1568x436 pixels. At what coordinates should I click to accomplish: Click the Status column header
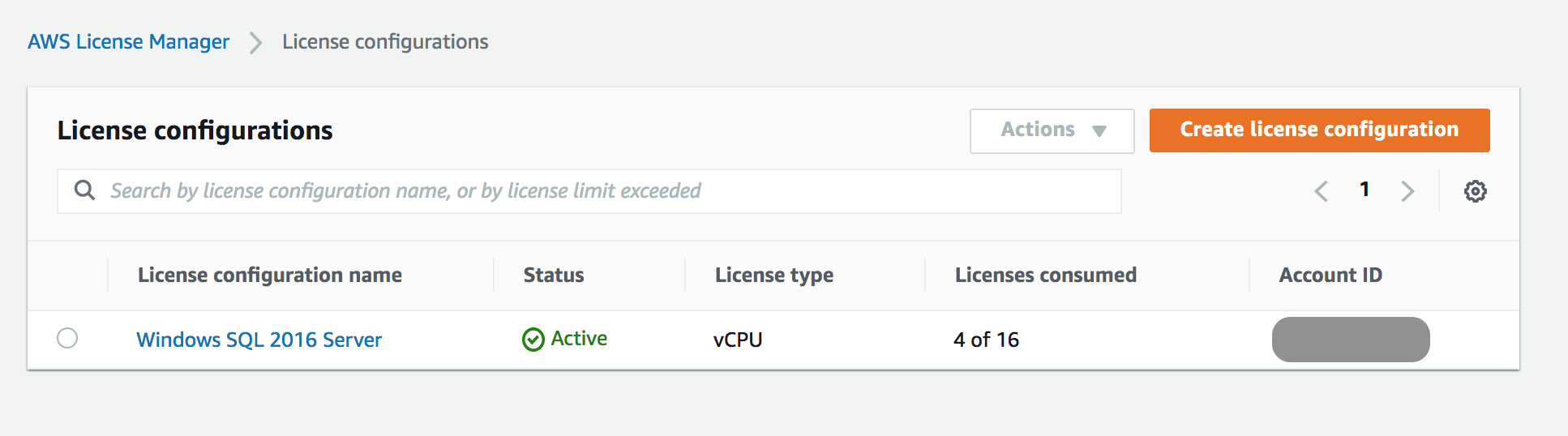tap(554, 276)
